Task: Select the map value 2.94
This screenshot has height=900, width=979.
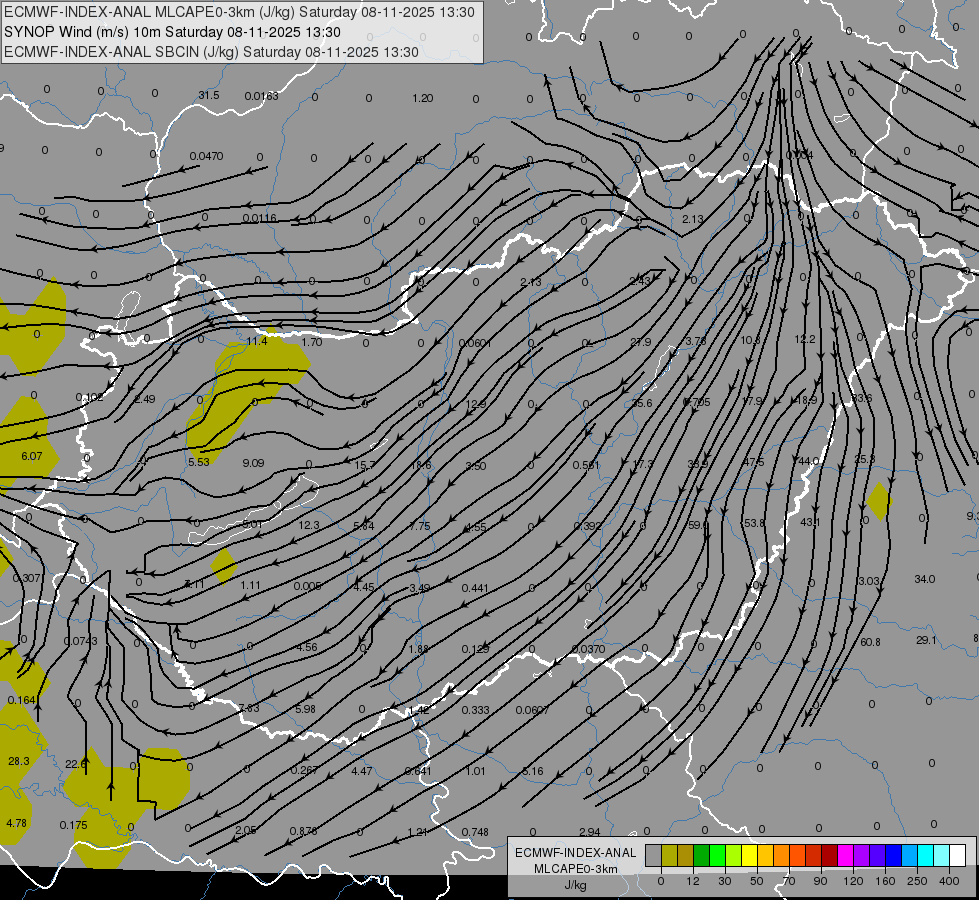Action: click(x=589, y=832)
